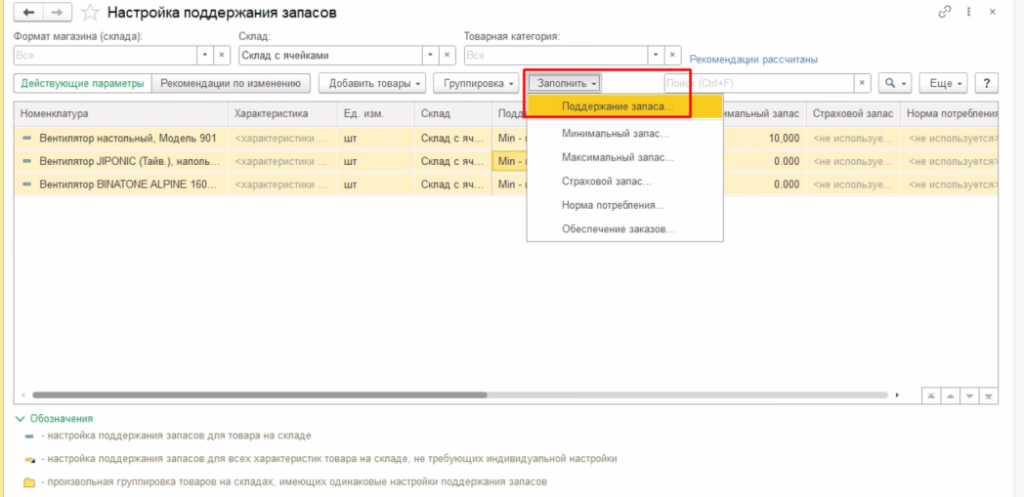
Task: Expand the Склад dropdown list
Action: click(x=430, y=55)
